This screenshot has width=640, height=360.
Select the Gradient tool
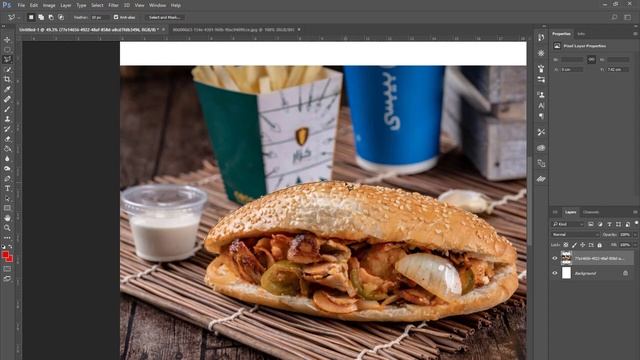[x=7, y=149]
